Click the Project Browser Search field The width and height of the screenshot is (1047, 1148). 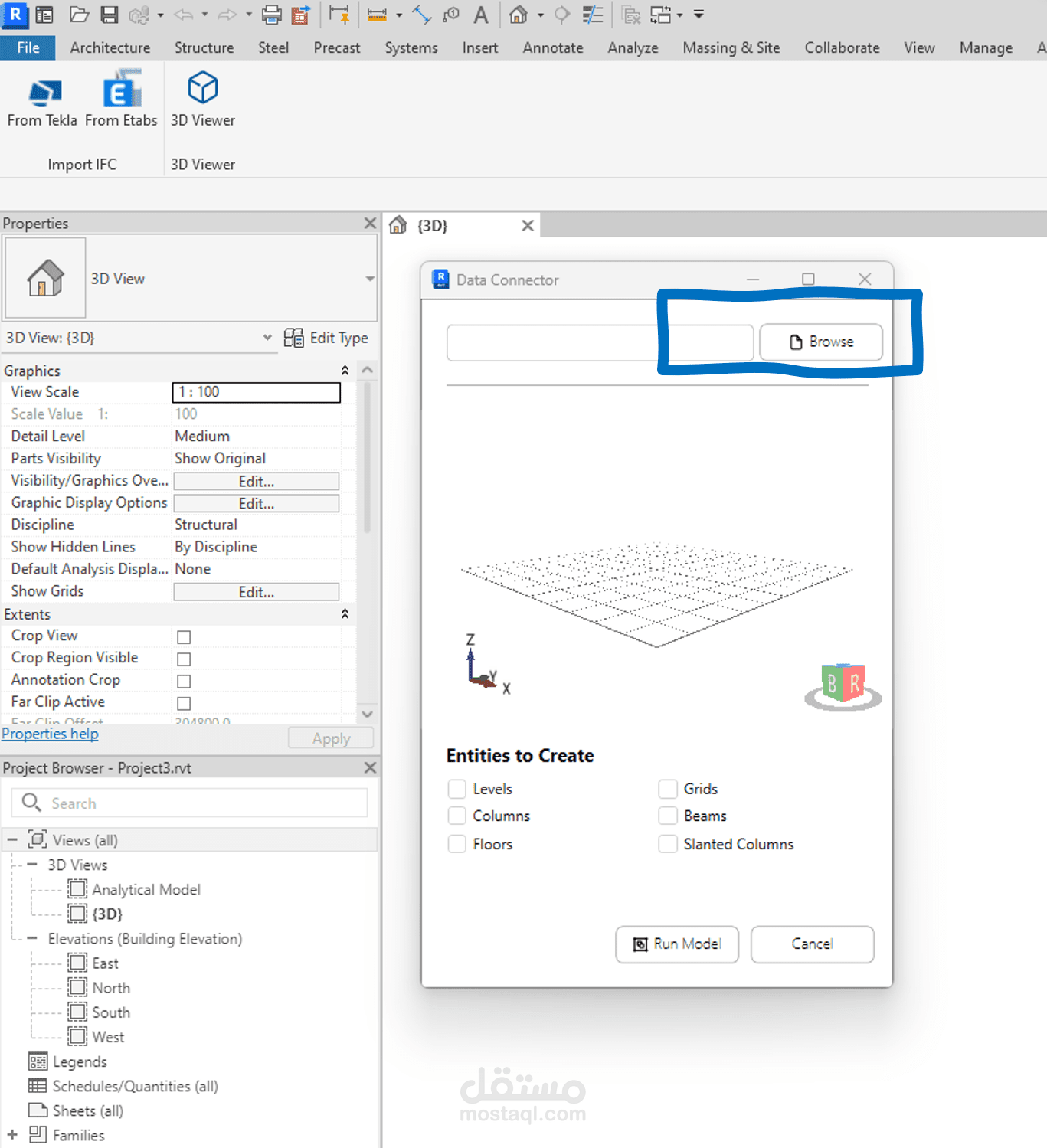coord(189,803)
